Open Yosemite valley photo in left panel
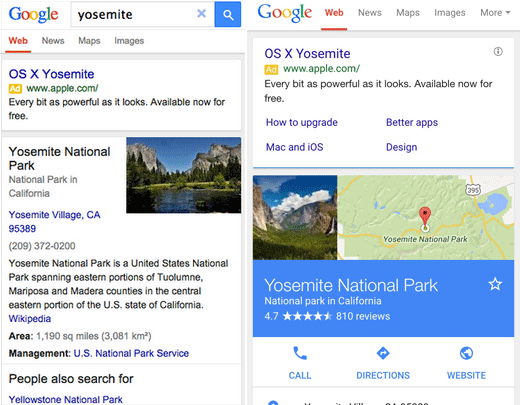 [x=184, y=175]
